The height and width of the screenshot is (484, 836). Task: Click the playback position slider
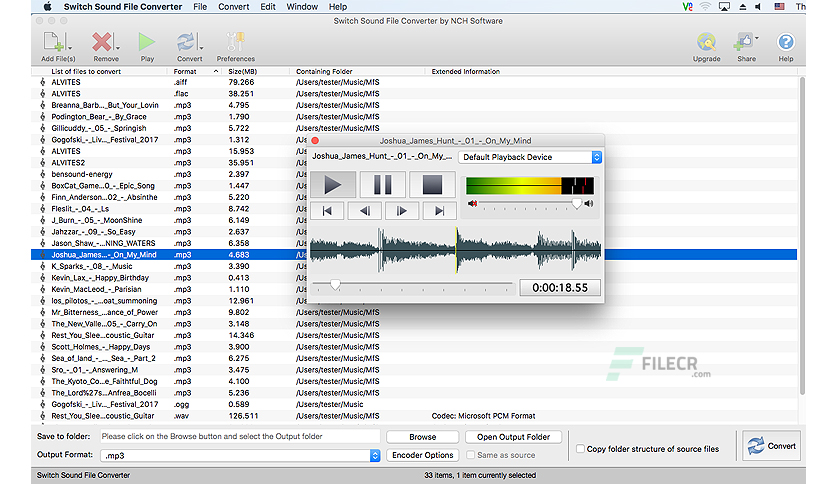335,285
